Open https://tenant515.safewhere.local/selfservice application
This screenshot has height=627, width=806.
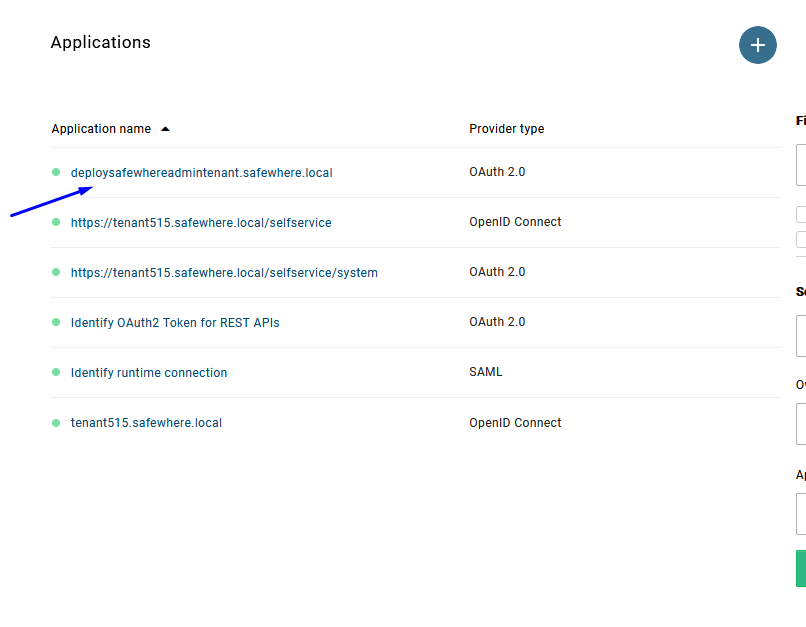click(201, 223)
